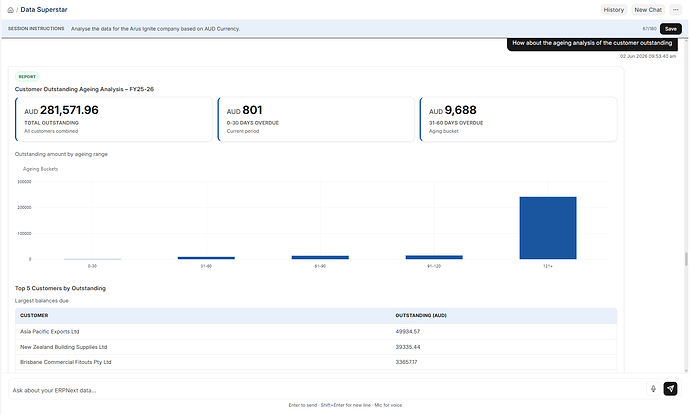
Task: Click the vertical scrollbar thumb
Action: point(686,259)
